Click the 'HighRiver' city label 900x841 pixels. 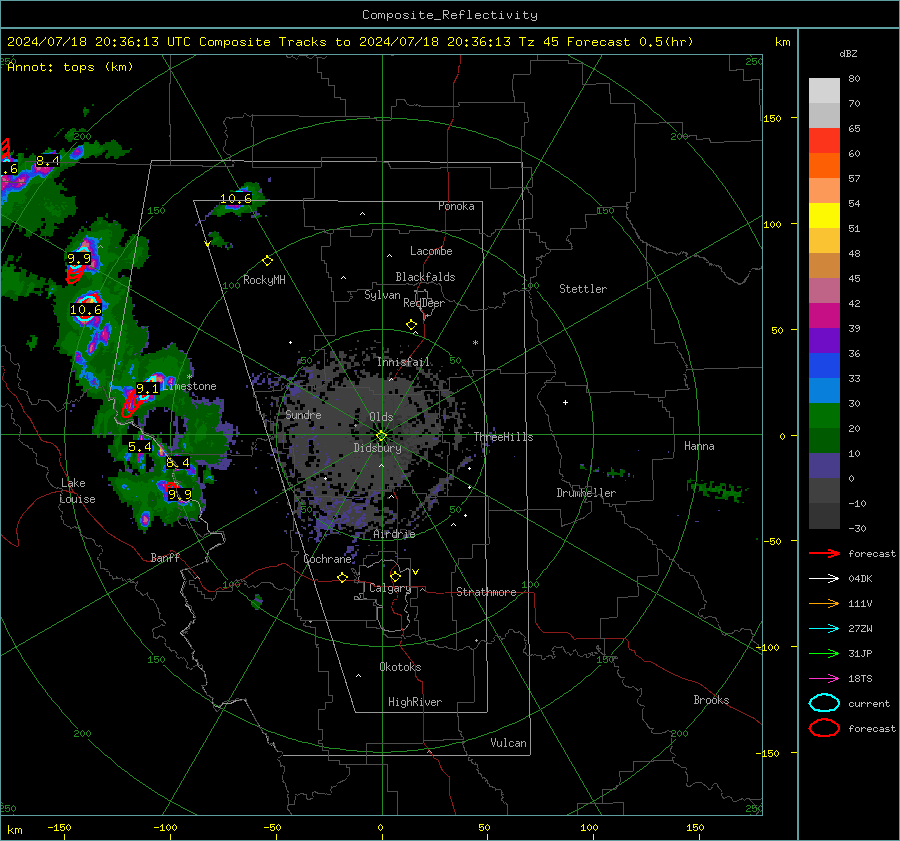(x=415, y=702)
